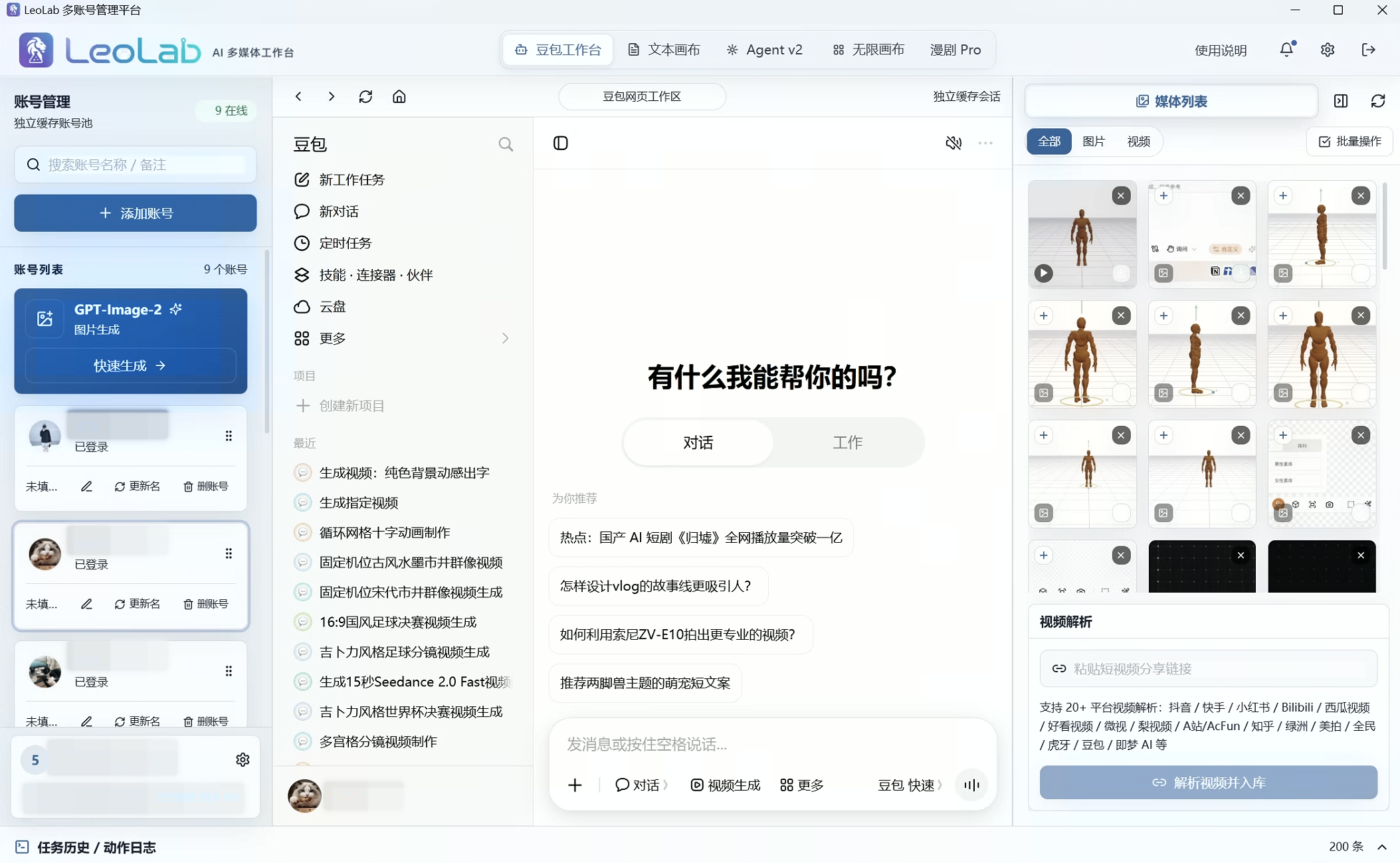Toggle the muted speaker icon

[953, 143]
